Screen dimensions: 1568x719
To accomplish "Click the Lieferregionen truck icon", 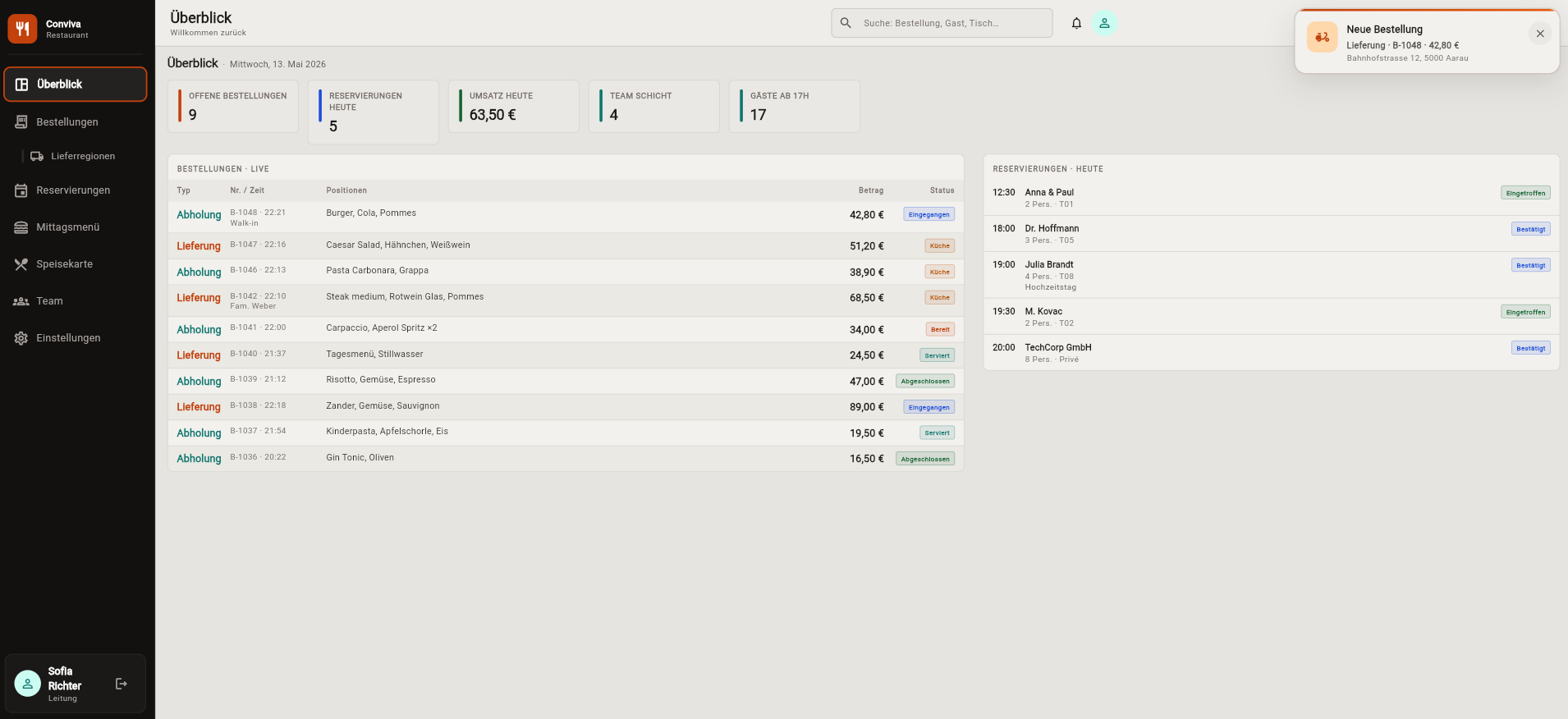I will click(x=37, y=156).
